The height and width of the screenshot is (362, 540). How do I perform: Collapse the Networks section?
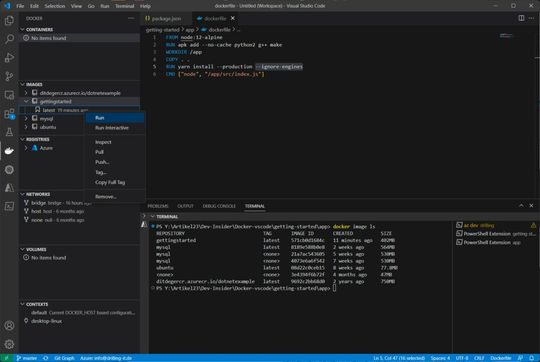point(23,194)
